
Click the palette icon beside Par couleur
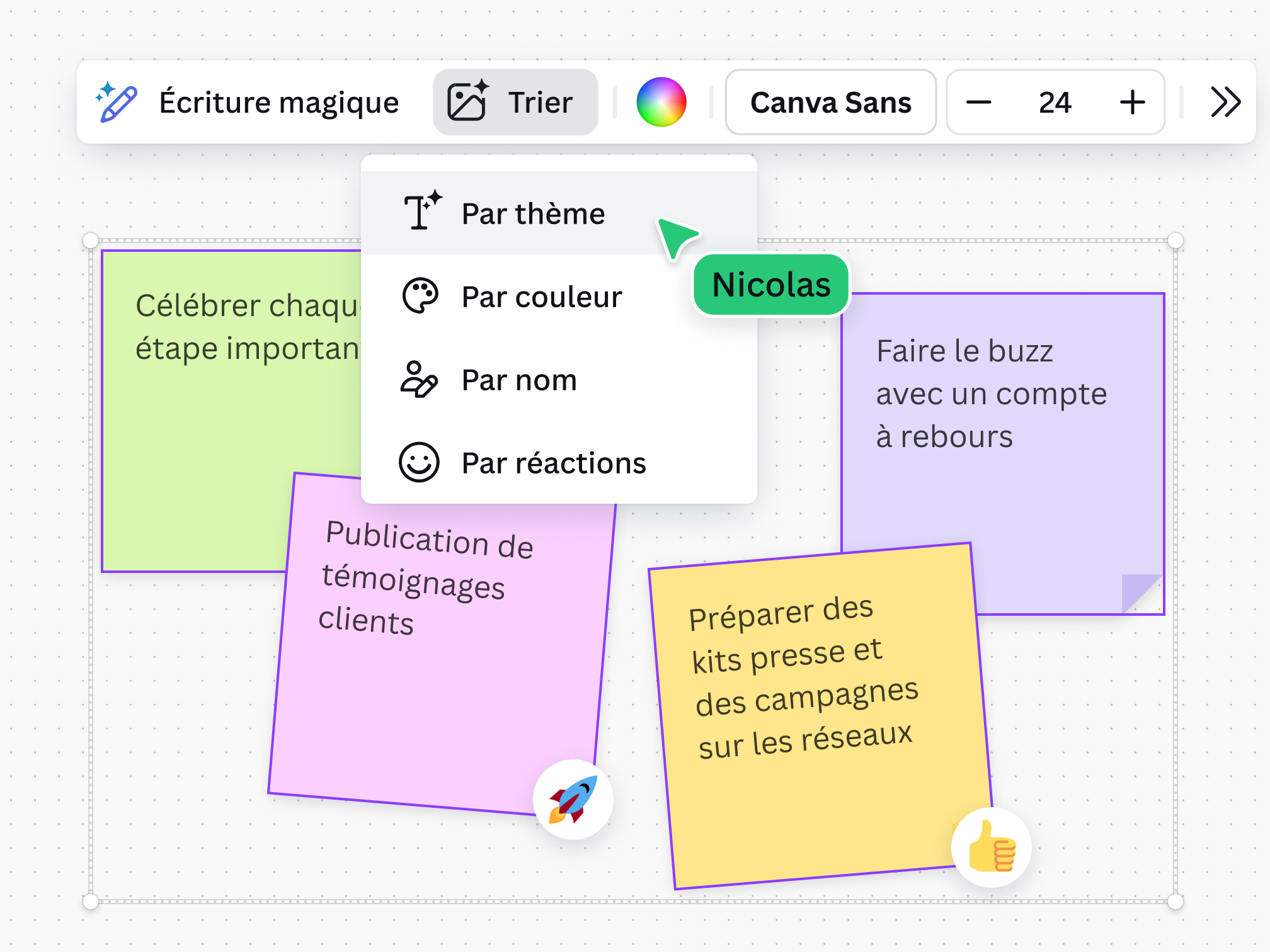(421, 296)
